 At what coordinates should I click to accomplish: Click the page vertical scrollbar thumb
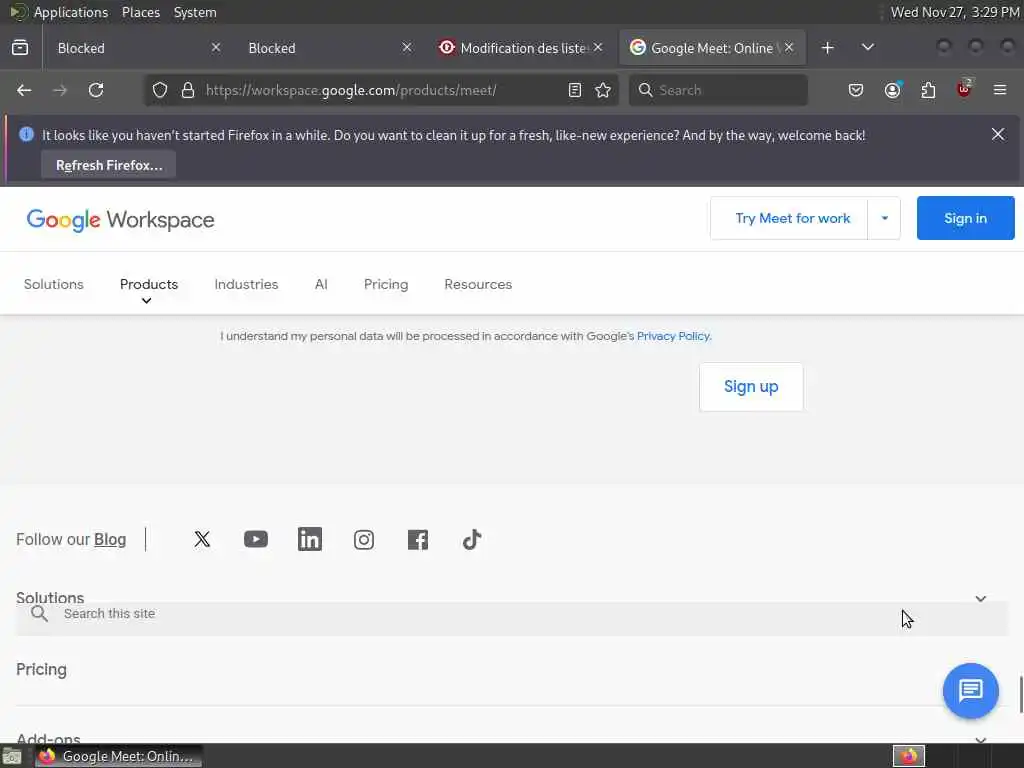(x=1021, y=695)
